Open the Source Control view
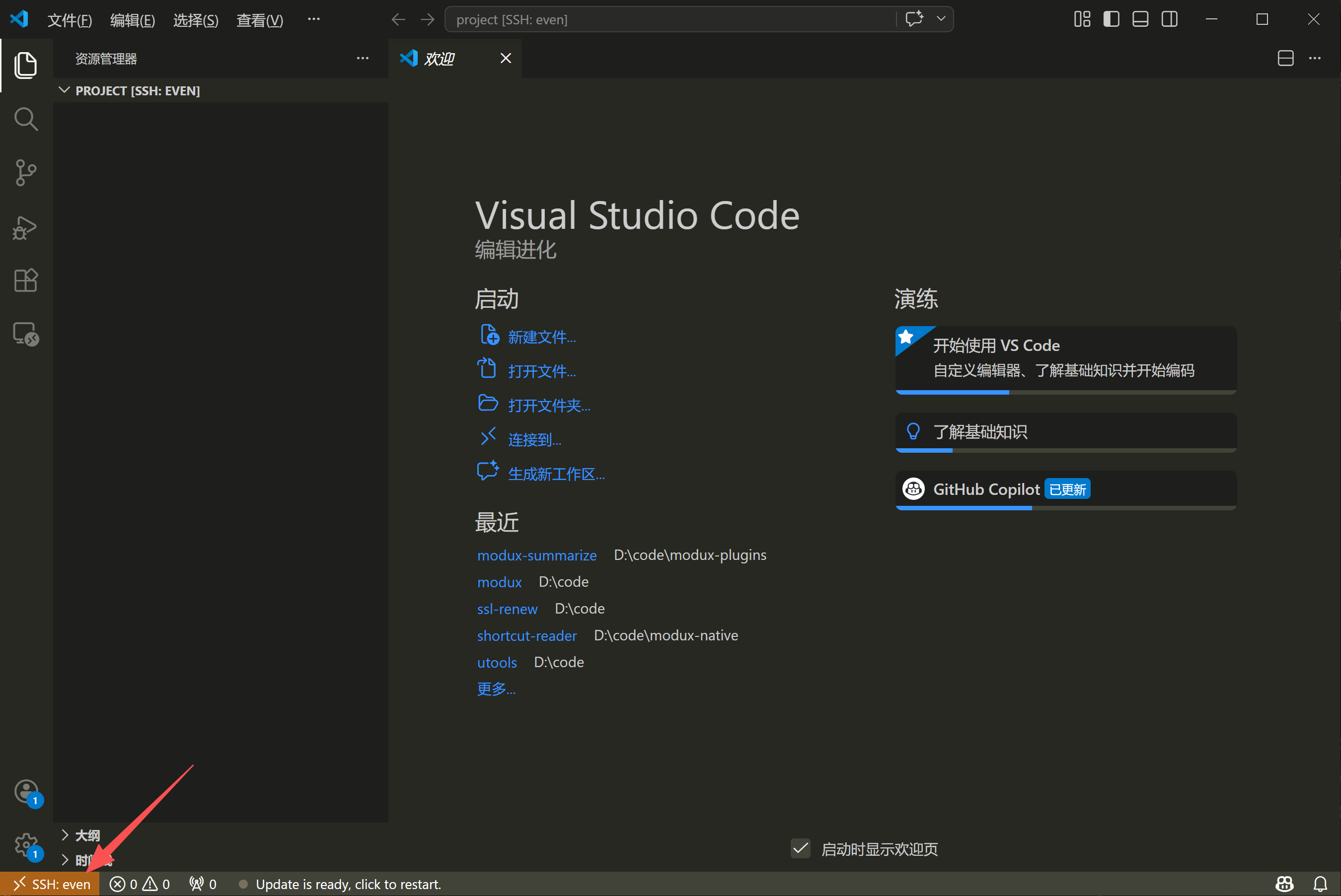Image resolution: width=1341 pixels, height=896 pixels. click(26, 173)
